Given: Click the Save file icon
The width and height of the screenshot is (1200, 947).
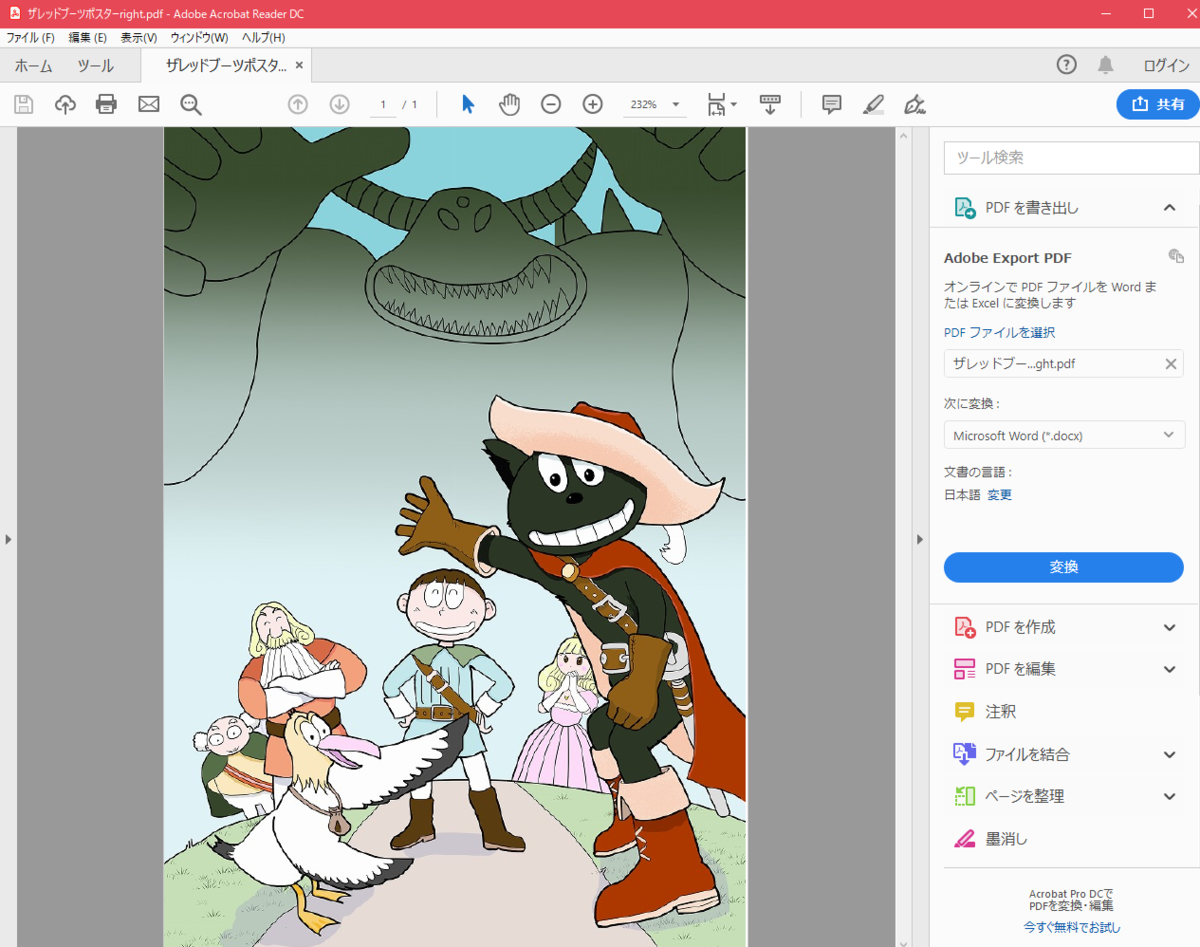Looking at the screenshot, I should (x=24, y=104).
